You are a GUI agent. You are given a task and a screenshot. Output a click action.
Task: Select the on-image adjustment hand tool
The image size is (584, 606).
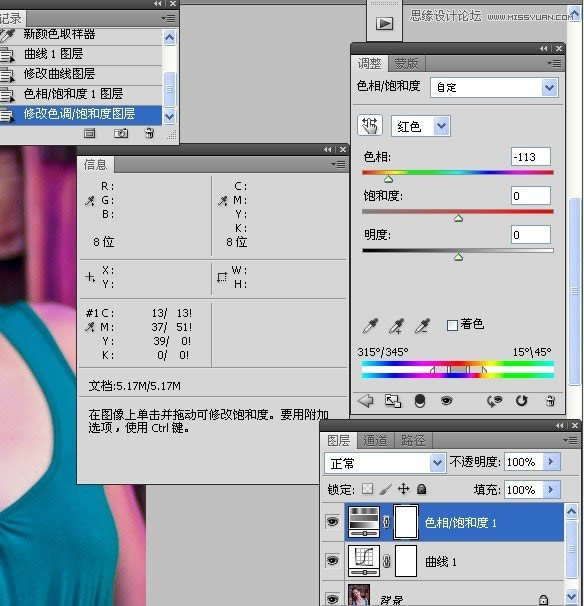coord(369,125)
